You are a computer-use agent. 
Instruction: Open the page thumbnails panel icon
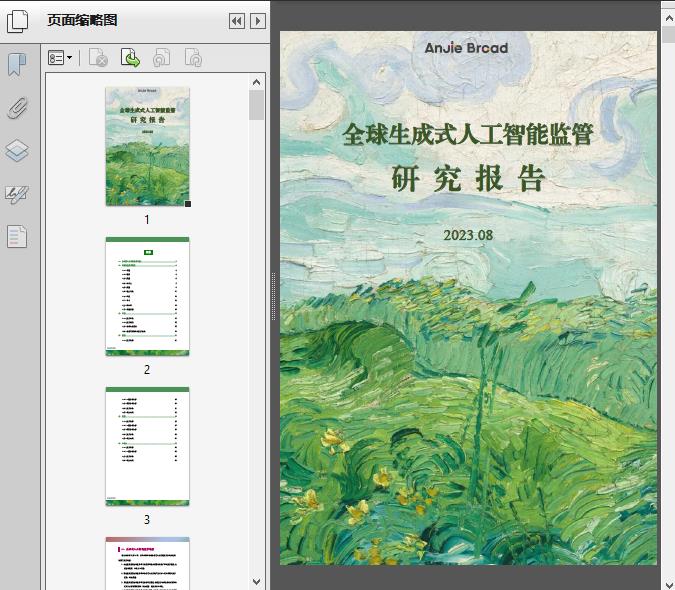coord(18,20)
